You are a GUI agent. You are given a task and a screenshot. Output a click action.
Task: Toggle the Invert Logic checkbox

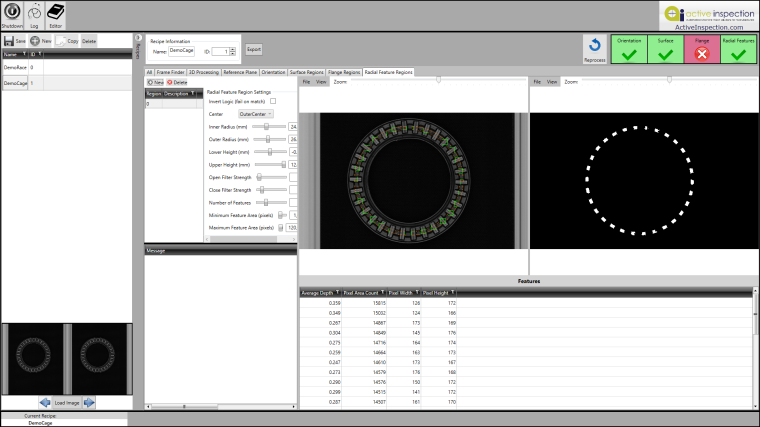[x=273, y=101]
